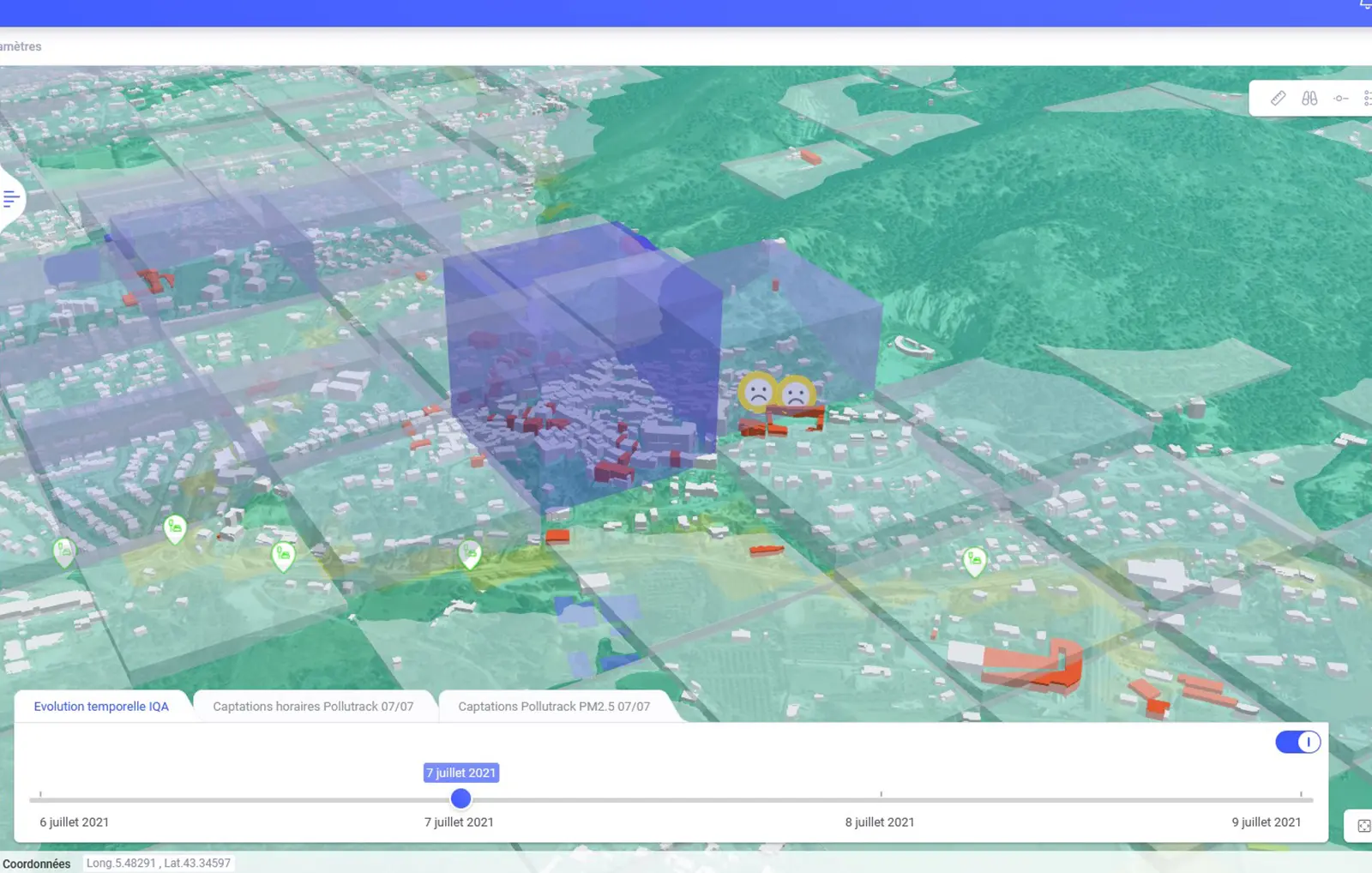Click the fullscreen icon beside the timeline panel
This screenshot has width=1372, height=873.
click(x=1363, y=826)
